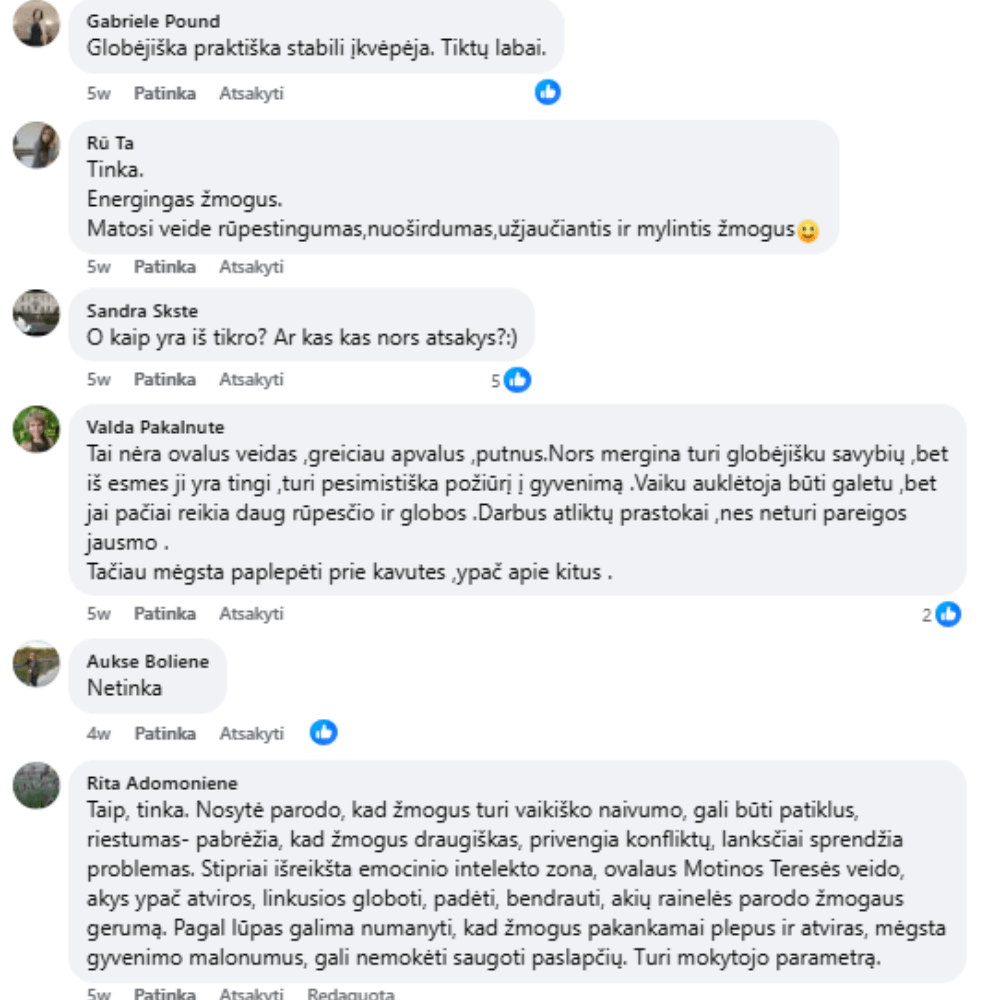Click like reaction icon on Gabriele Pound's comment

(x=547, y=92)
